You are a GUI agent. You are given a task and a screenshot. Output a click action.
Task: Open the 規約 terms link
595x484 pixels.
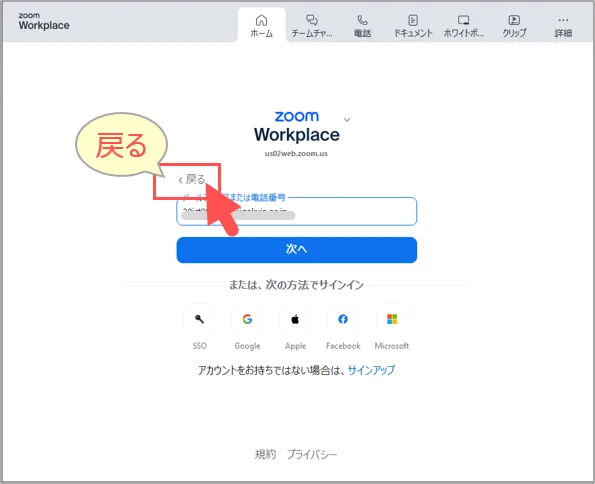pos(265,454)
